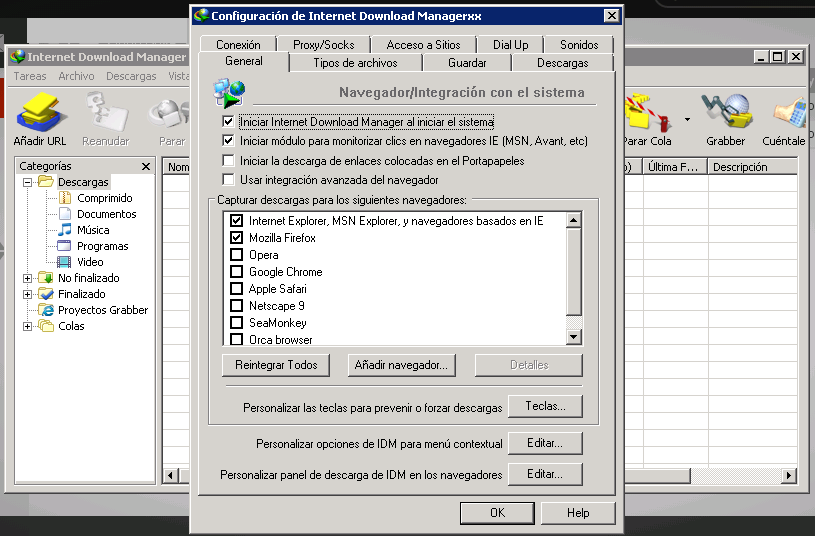Select the Programas category icon
The width and height of the screenshot is (815, 536).
[x=64, y=246]
